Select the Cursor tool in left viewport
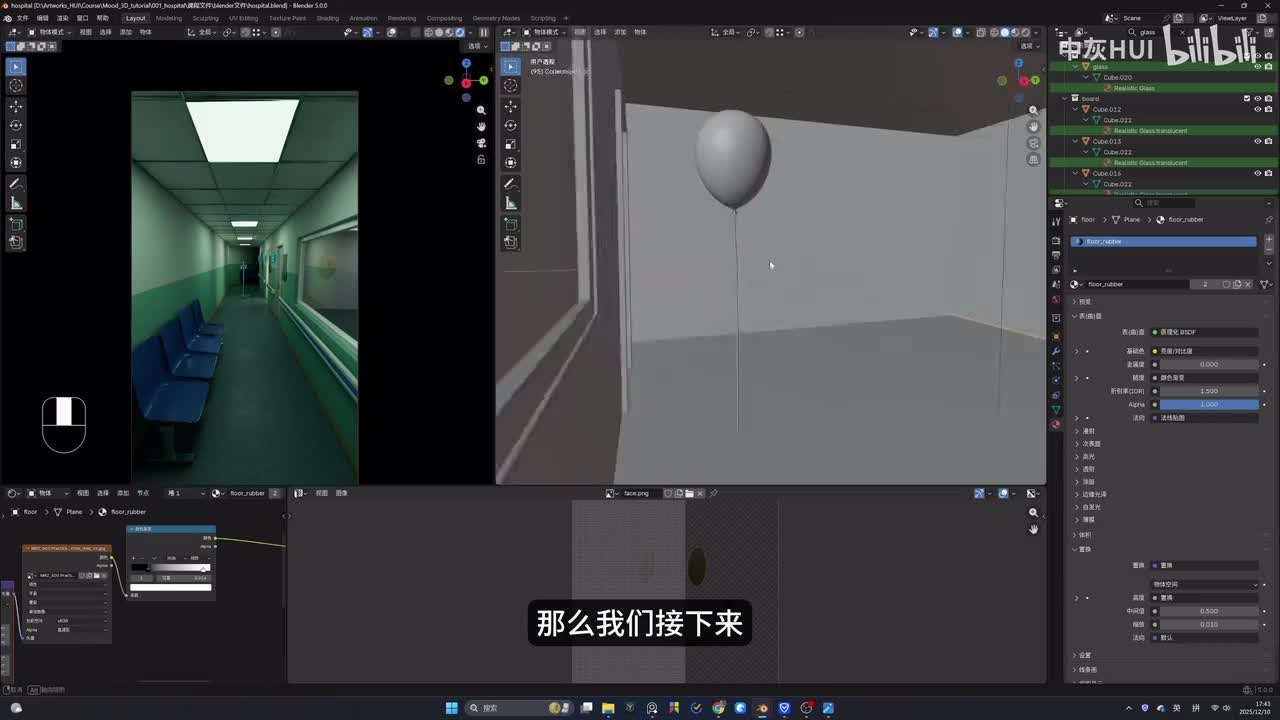 16,86
